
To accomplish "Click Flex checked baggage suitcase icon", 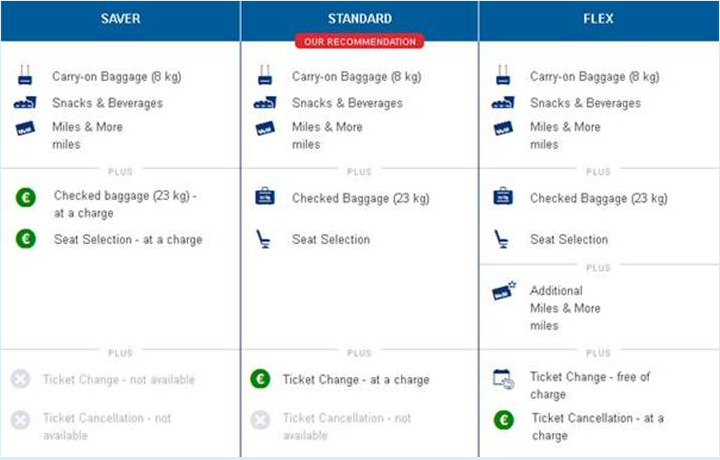I will (x=503, y=196).
